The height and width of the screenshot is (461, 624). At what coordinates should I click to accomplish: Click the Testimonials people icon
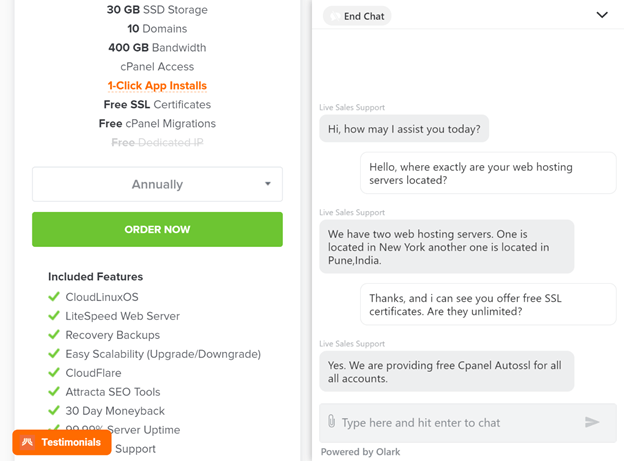pyautogui.click(x=27, y=442)
